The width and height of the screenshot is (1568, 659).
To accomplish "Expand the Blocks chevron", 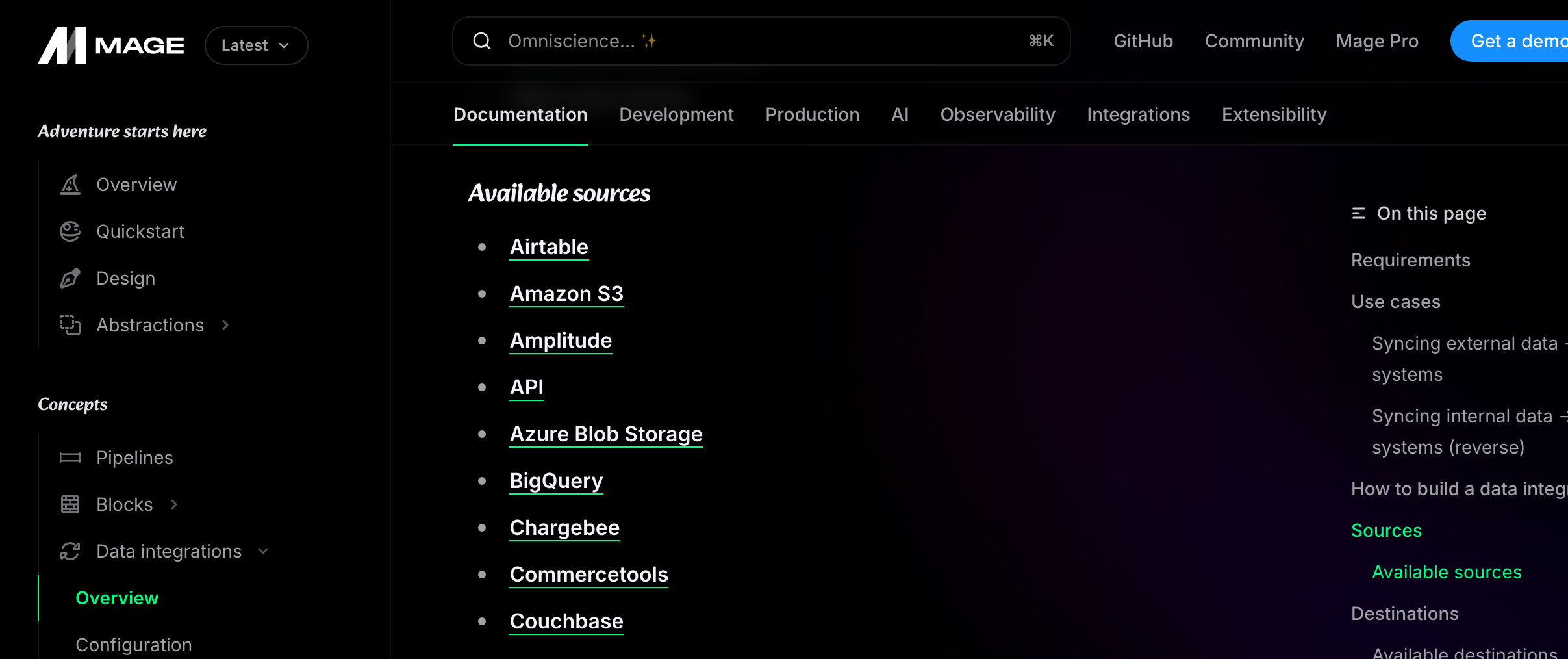I will (x=173, y=504).
